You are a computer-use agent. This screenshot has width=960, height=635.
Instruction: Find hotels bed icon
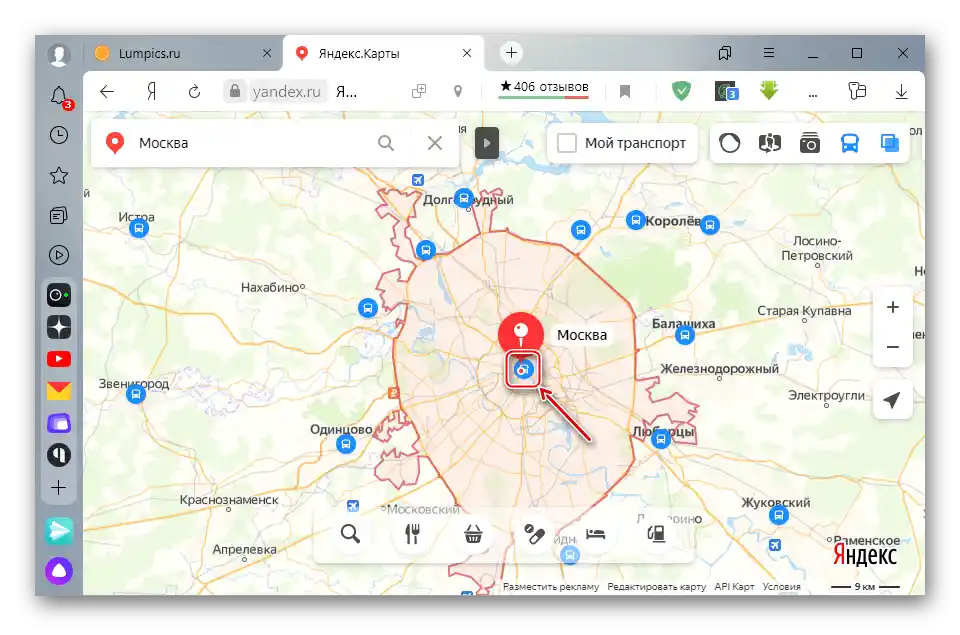click(595, 534)
